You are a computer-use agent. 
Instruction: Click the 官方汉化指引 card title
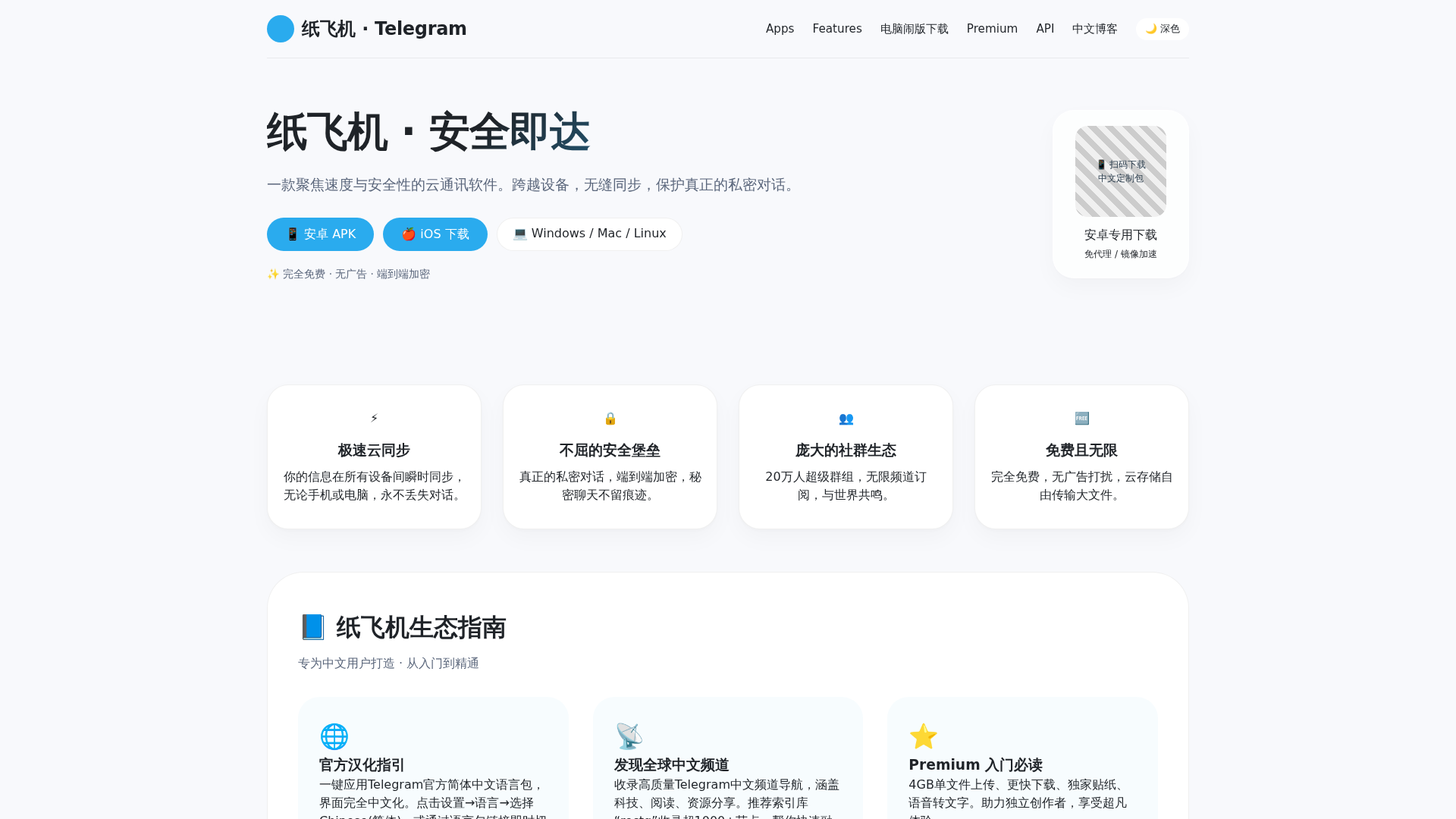362,764
